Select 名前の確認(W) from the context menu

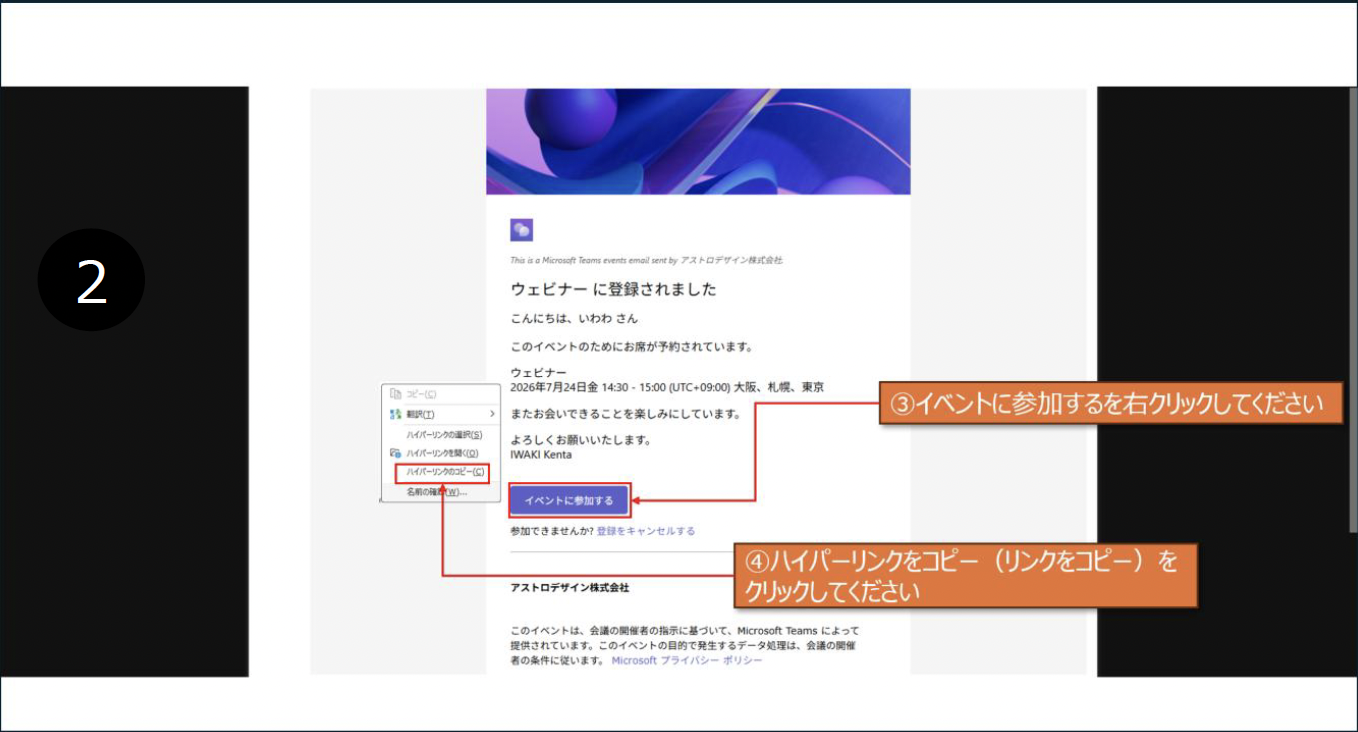[440, 492]
